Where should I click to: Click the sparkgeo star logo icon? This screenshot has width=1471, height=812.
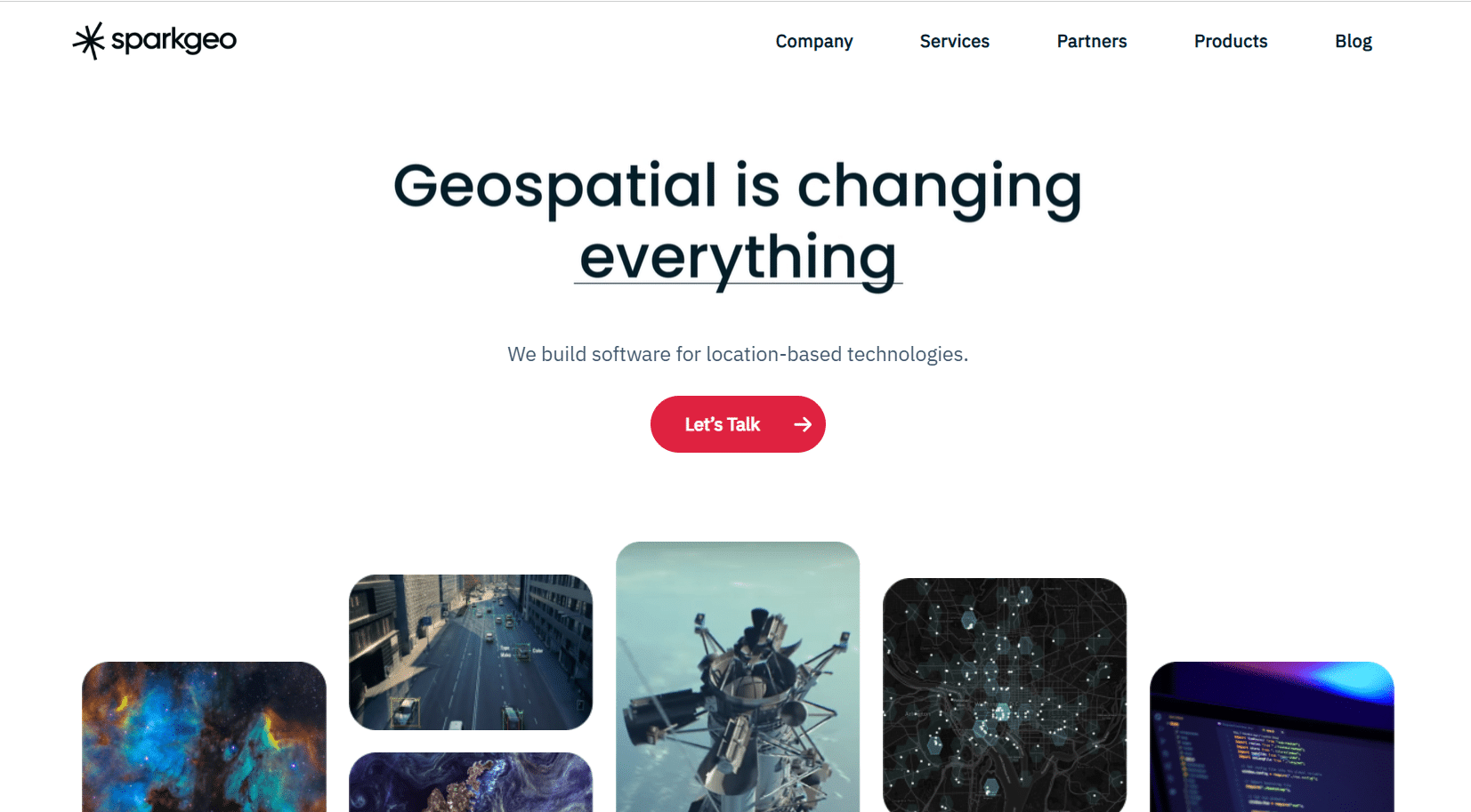click(x=88, y=41)
